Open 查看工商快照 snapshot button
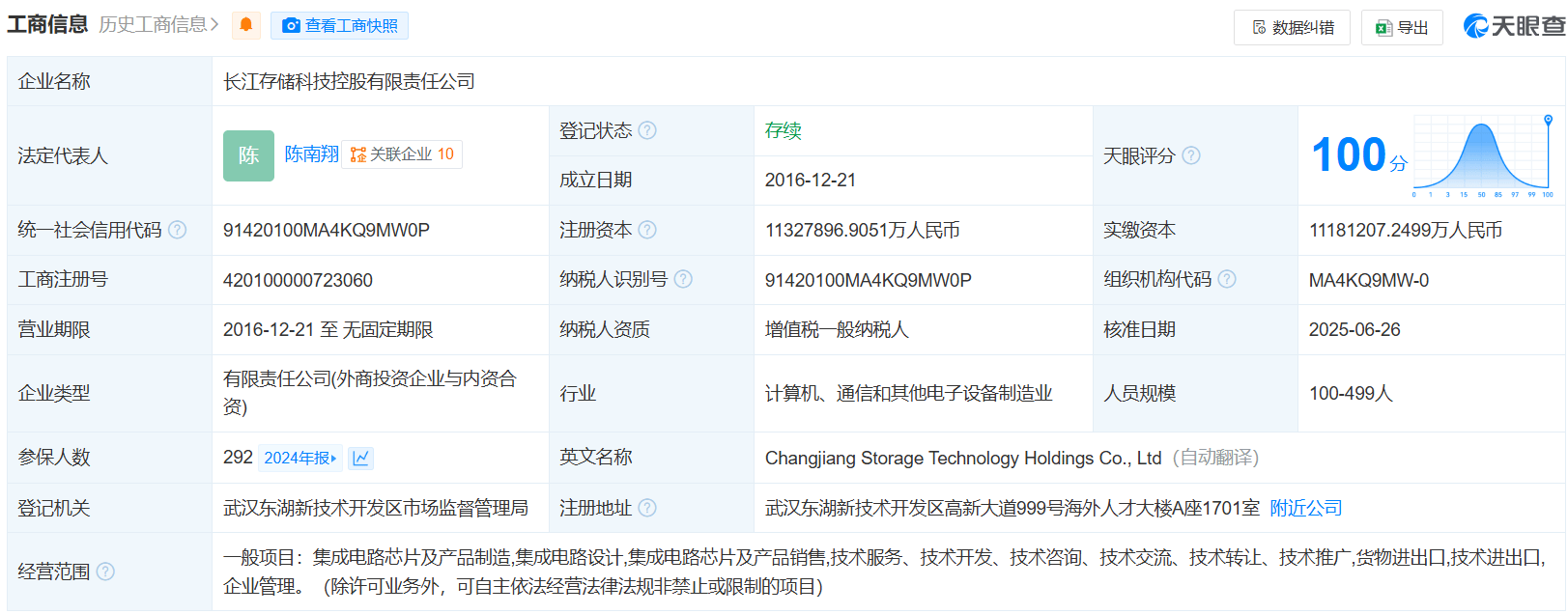The width and height of the screenshot is (1568, 614). pyautogui.click(x=339, y=26)
